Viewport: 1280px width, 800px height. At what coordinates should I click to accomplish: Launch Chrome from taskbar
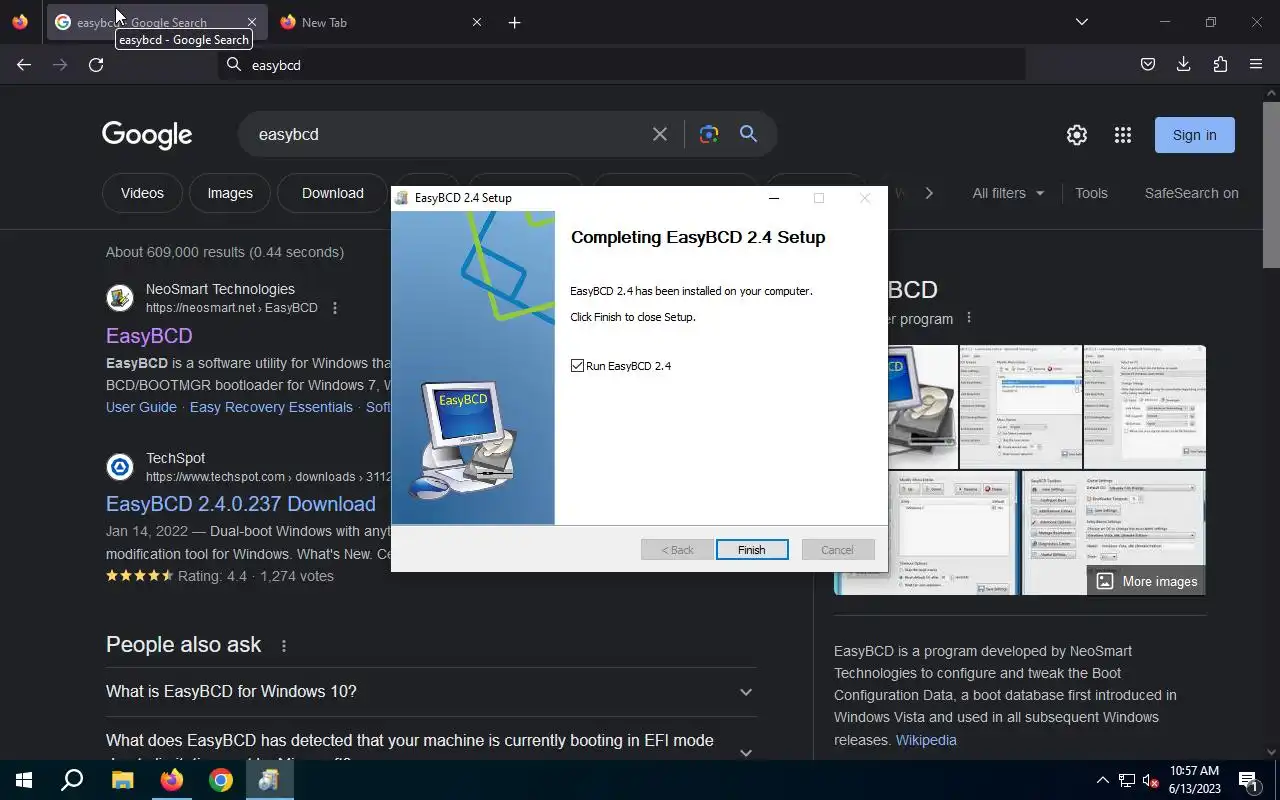[x=221, y=780]
